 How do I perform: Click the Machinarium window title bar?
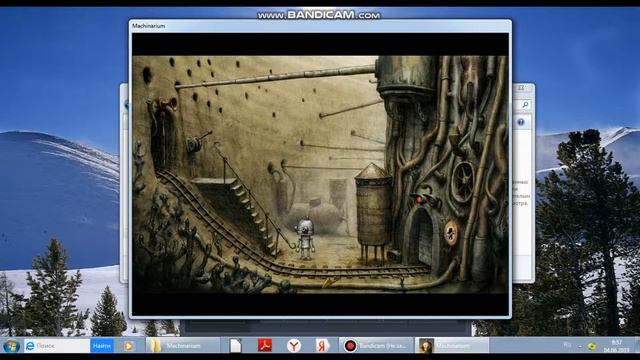coord(320,26)
